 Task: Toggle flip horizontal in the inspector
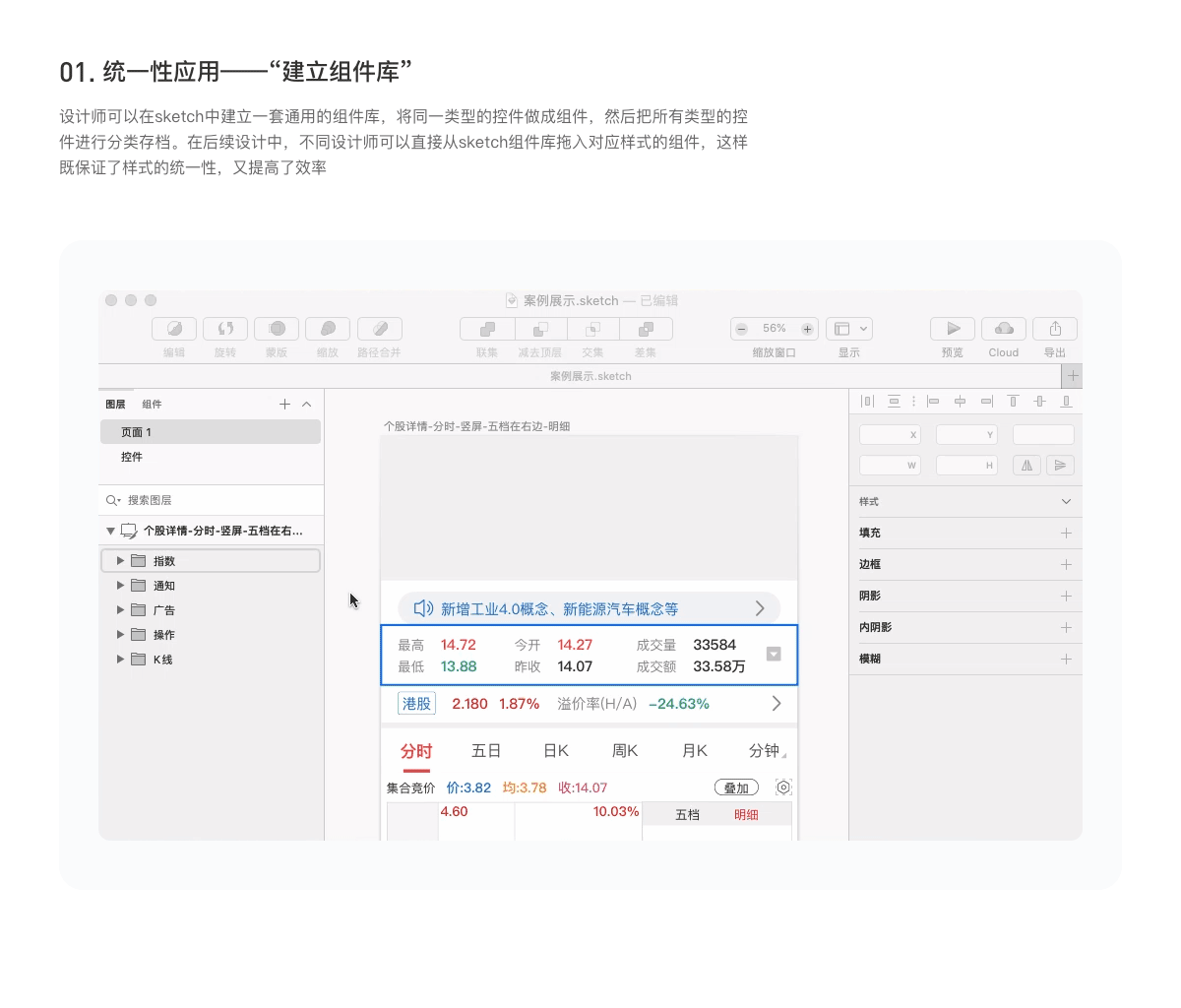[x=1026, y=465]
